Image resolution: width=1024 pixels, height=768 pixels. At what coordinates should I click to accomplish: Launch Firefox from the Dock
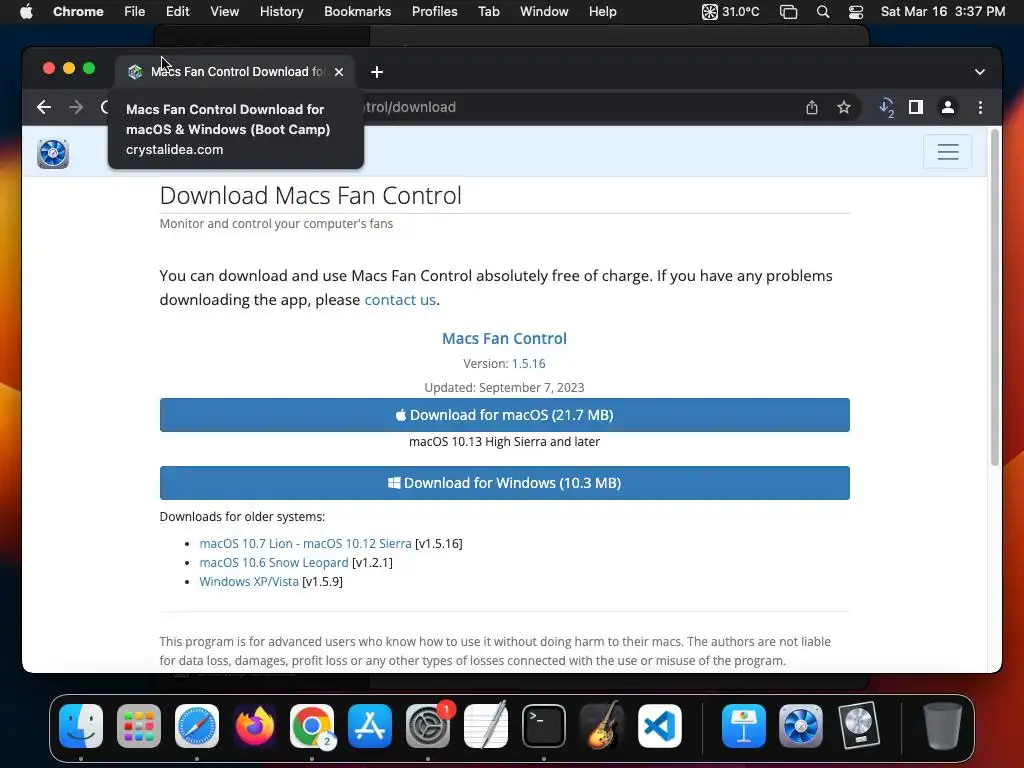click(x=254, y=726)
